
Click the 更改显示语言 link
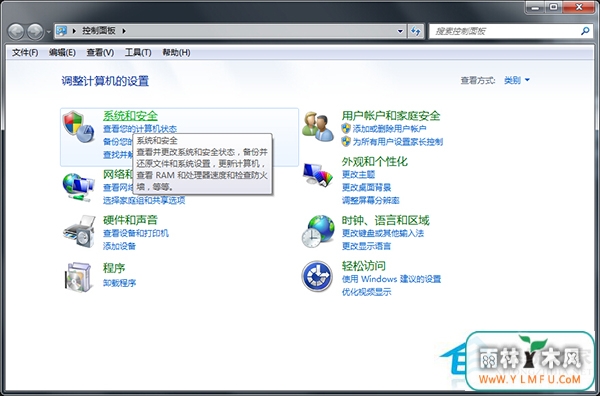(366, 246)
